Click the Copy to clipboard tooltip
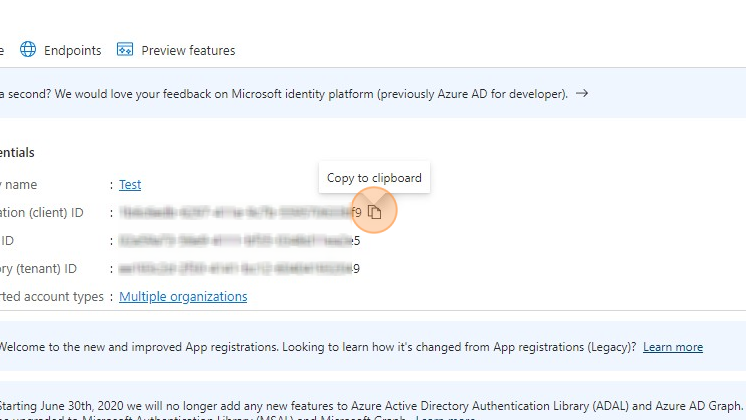The width and height of the screenshot is (746, 420). (374, 178)
